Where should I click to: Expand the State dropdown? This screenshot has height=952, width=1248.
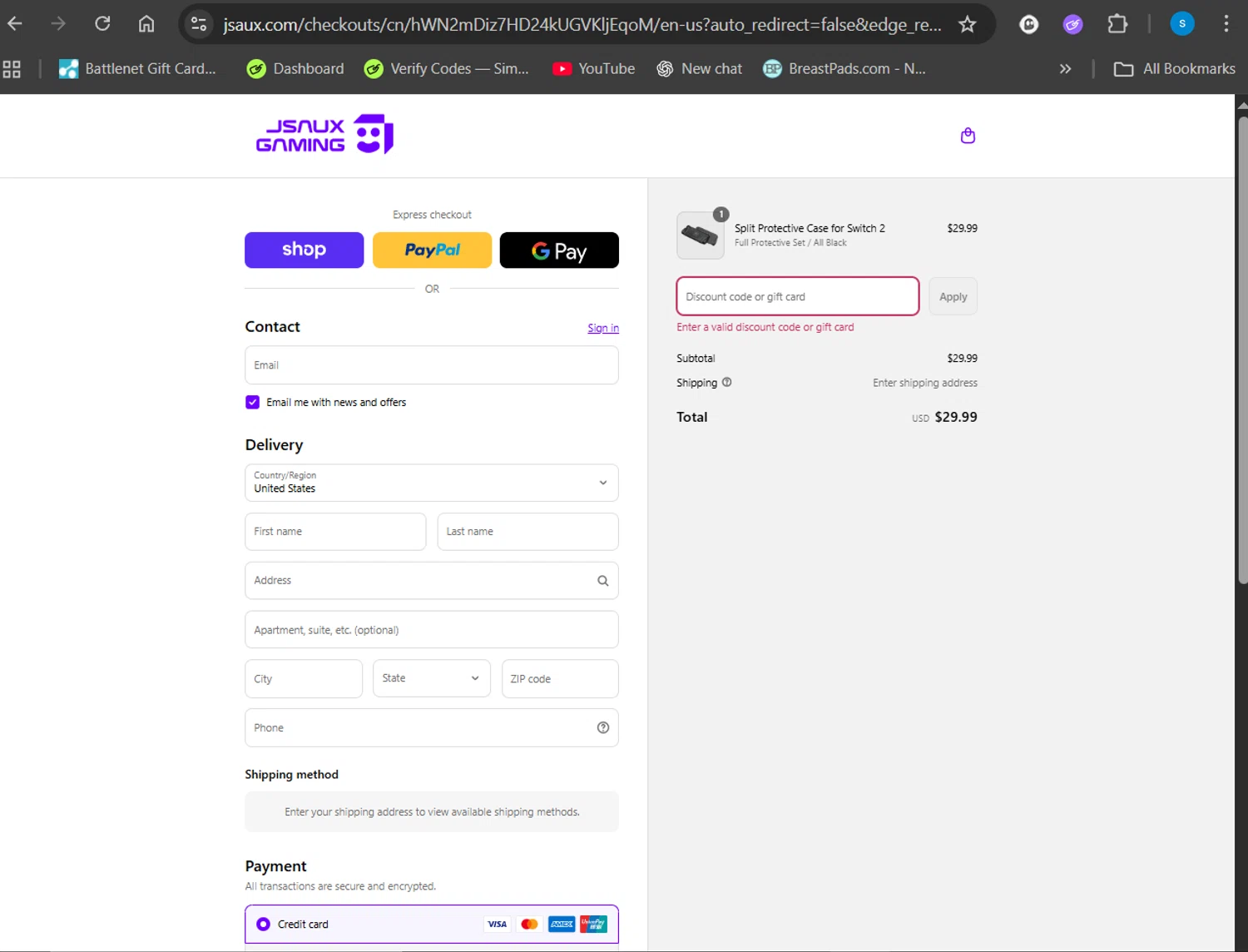click(x=431, y=678)
